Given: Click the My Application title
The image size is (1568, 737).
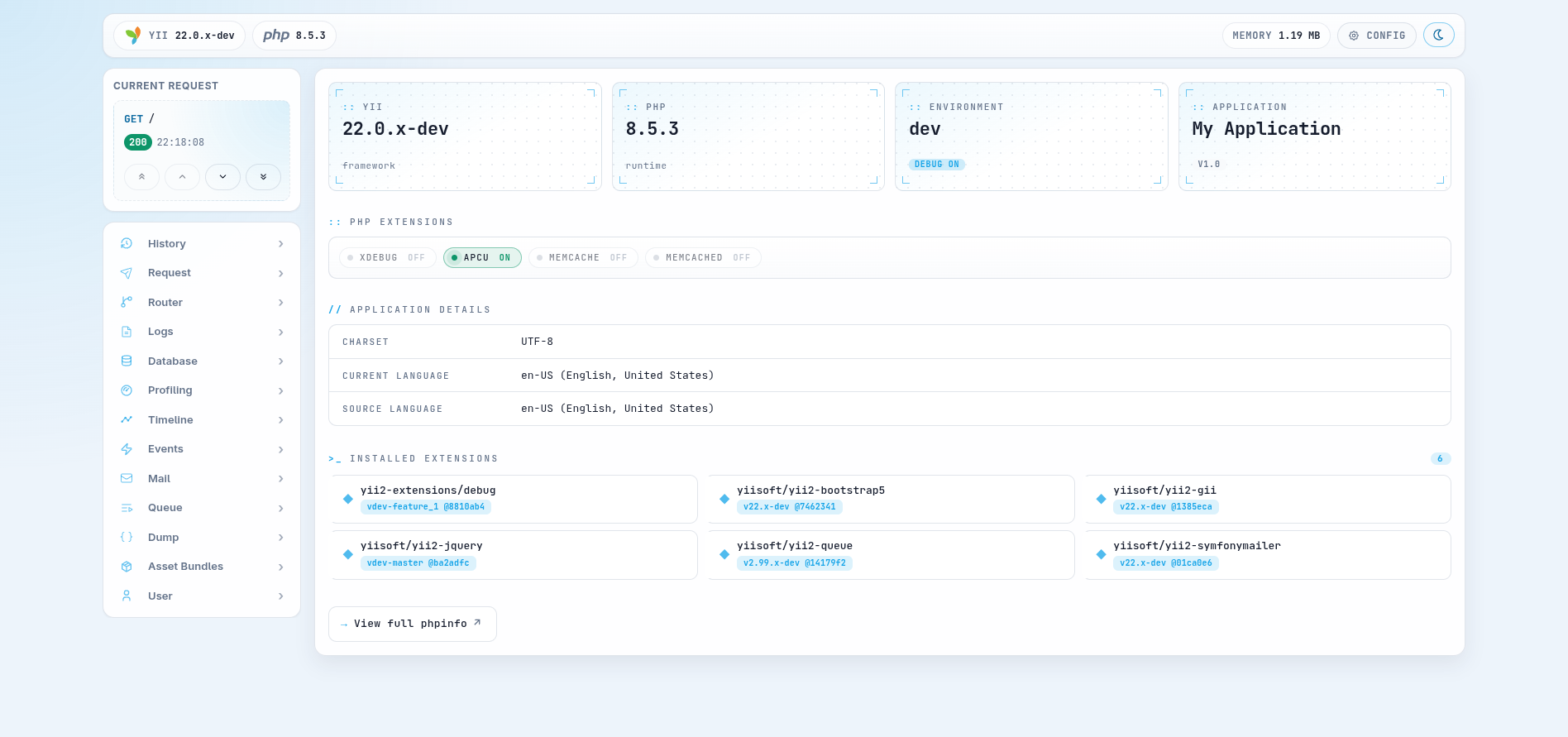Looking at the screenshot, I should click(x=1266, y=129).
